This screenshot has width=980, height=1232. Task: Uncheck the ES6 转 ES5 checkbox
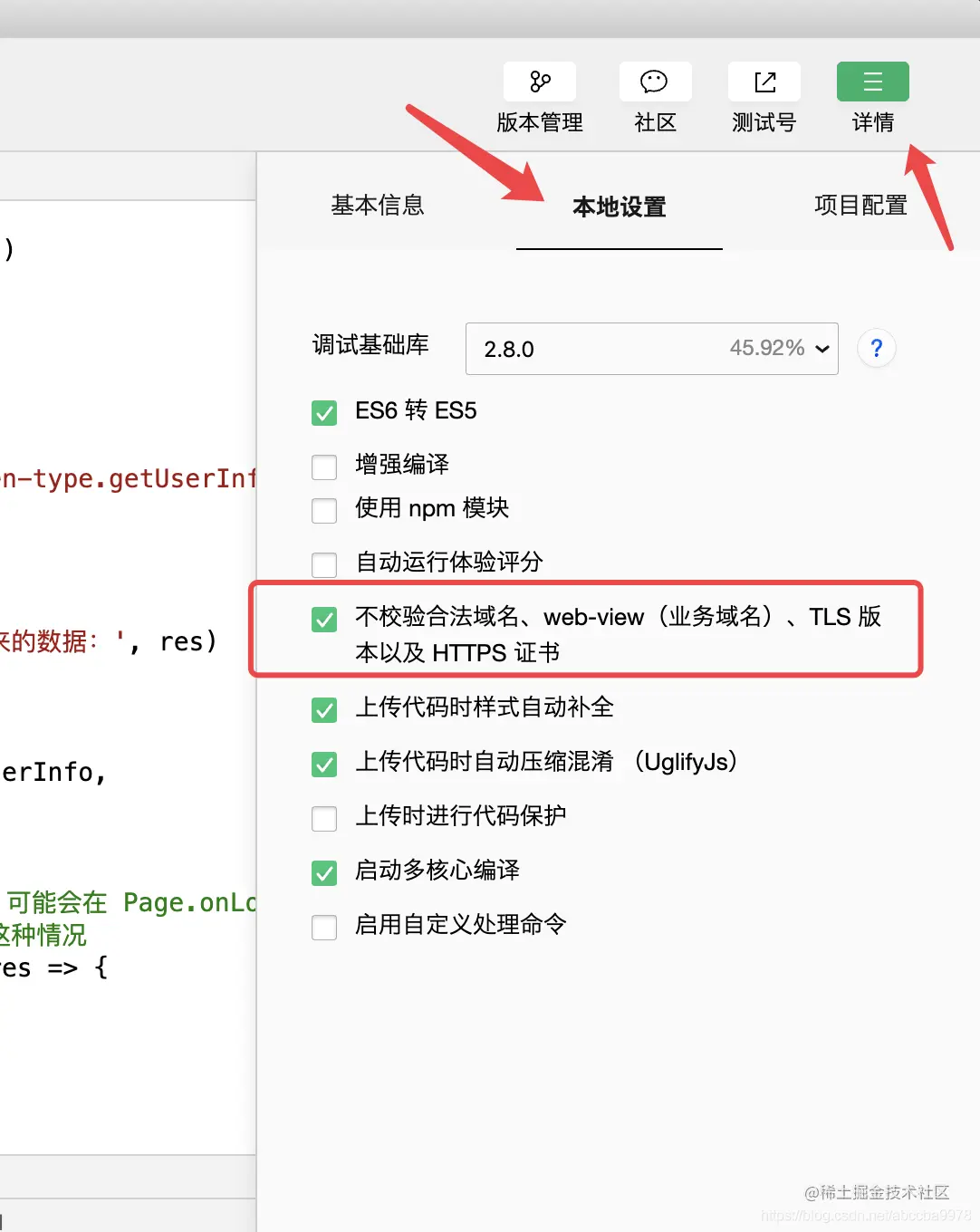(324, 412)
